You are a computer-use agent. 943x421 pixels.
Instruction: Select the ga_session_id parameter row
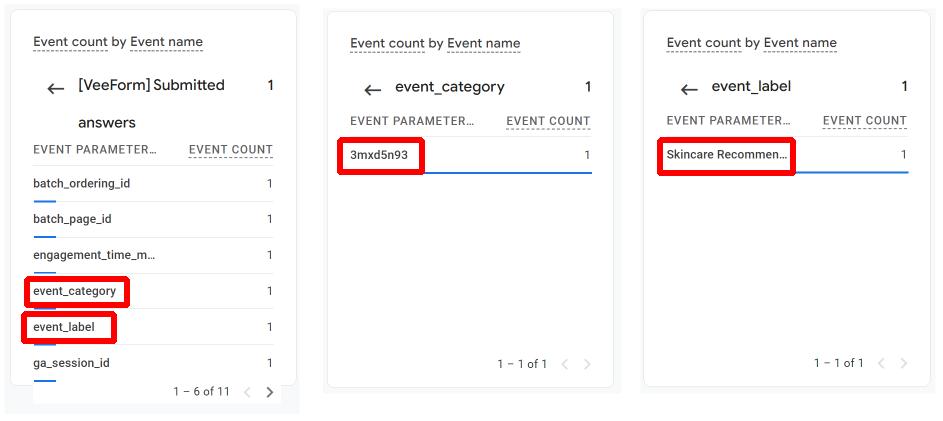(x=153, y=363)
